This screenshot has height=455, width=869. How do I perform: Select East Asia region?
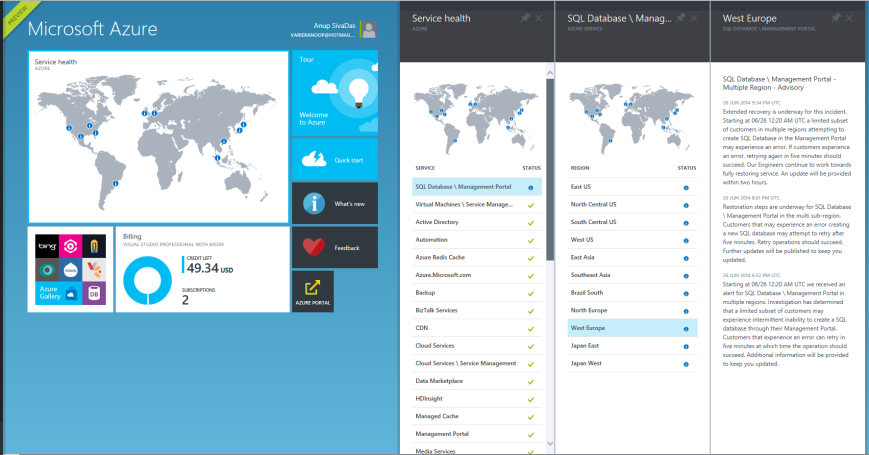[x=632, y=257]
